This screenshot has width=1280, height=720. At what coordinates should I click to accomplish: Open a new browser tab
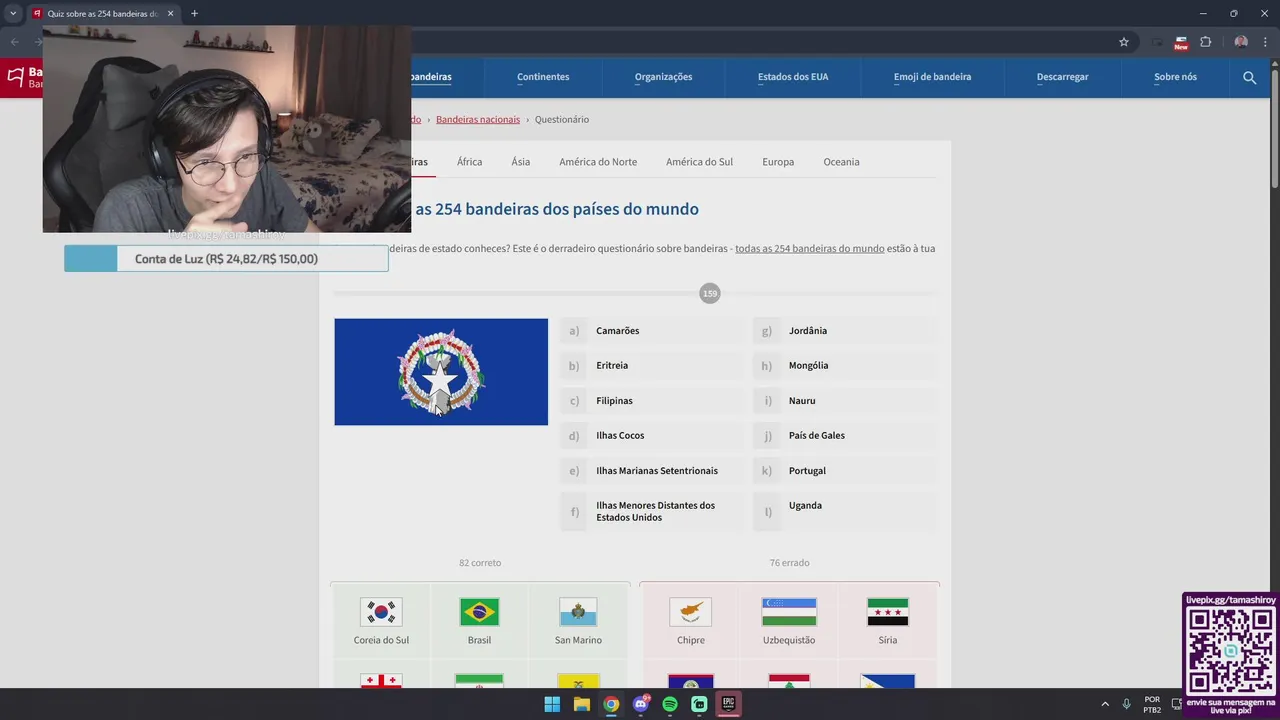tap(194, 13)
